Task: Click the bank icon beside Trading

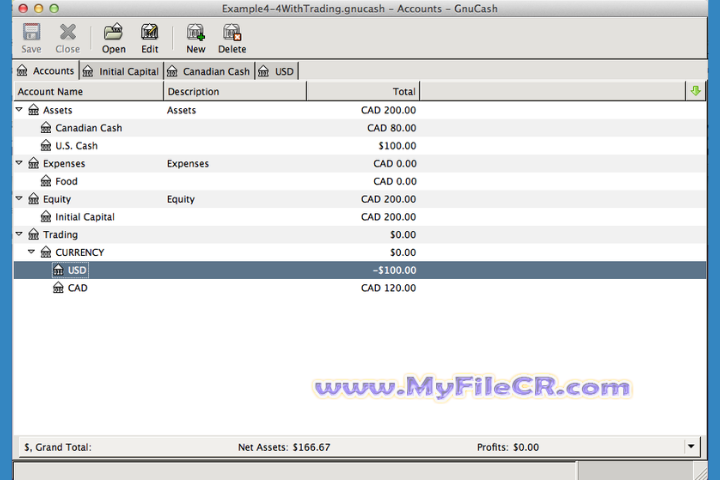Action: (x=34, y=234)
